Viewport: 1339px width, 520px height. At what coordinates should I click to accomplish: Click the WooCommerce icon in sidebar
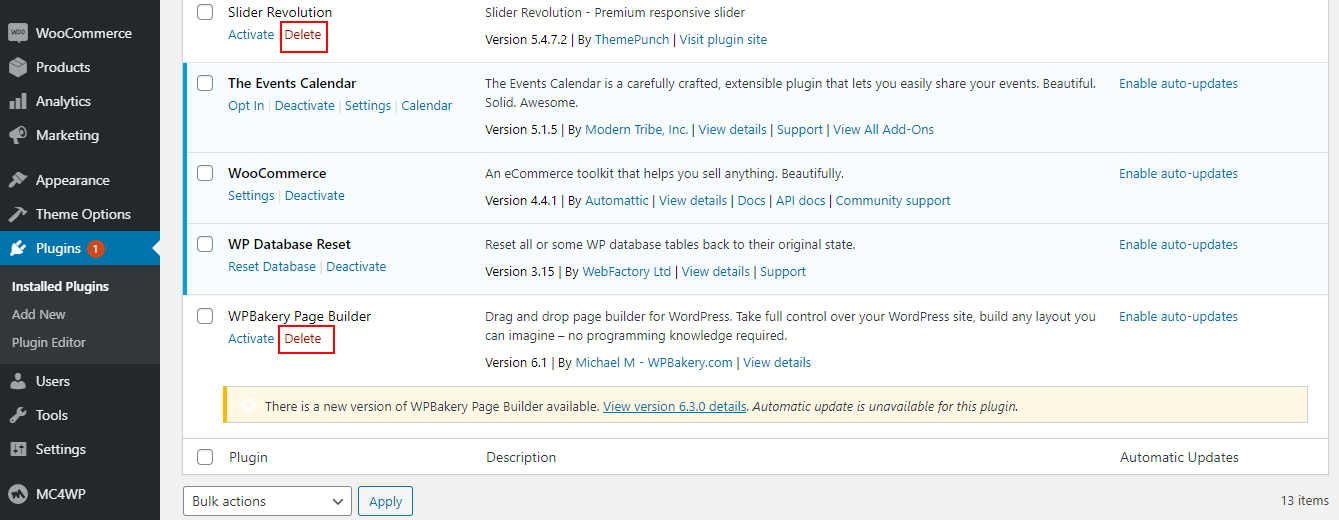click(x=17, y=33)
